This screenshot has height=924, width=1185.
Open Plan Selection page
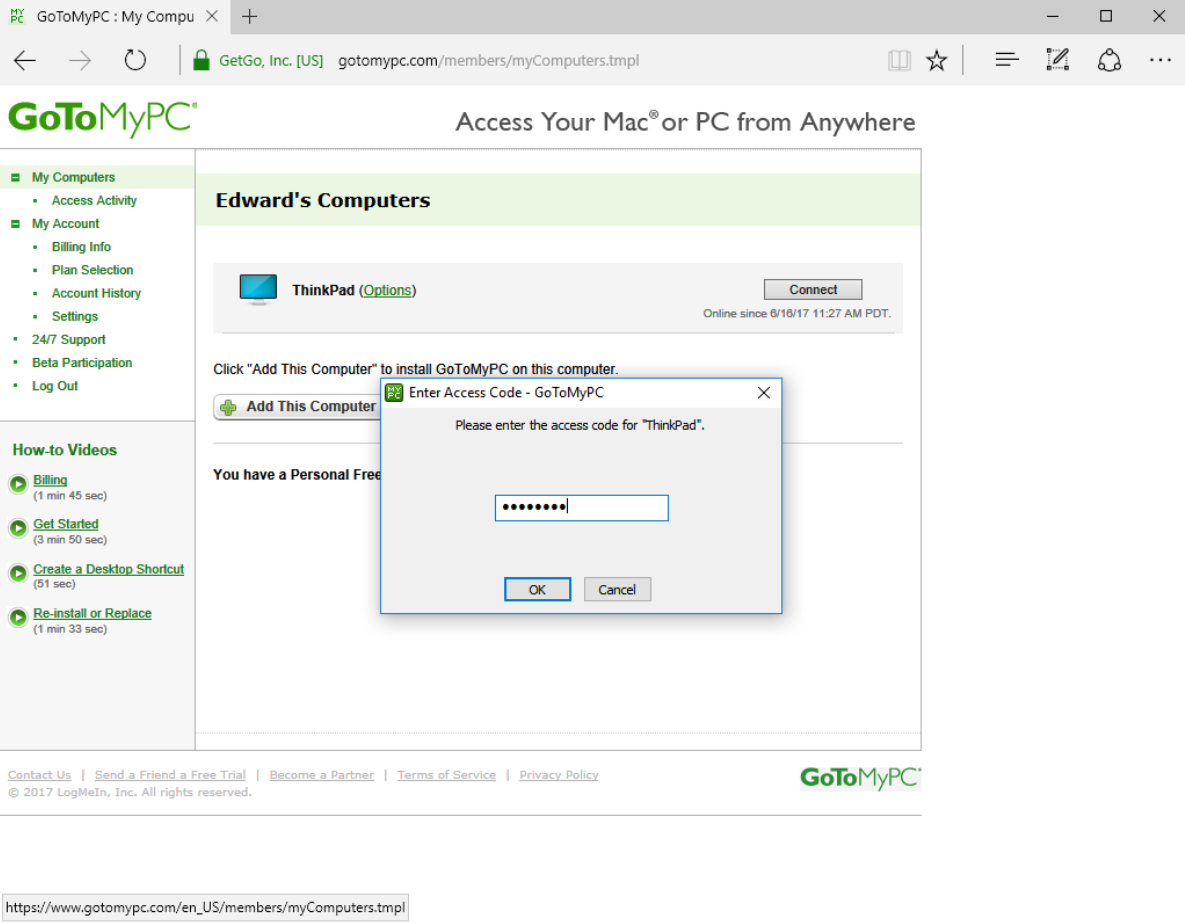[92, 270]
